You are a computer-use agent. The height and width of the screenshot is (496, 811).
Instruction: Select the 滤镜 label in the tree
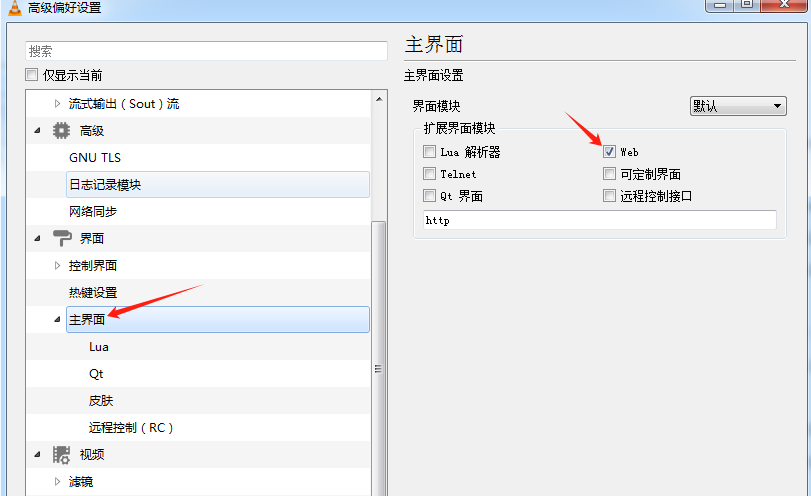(81, 482)
